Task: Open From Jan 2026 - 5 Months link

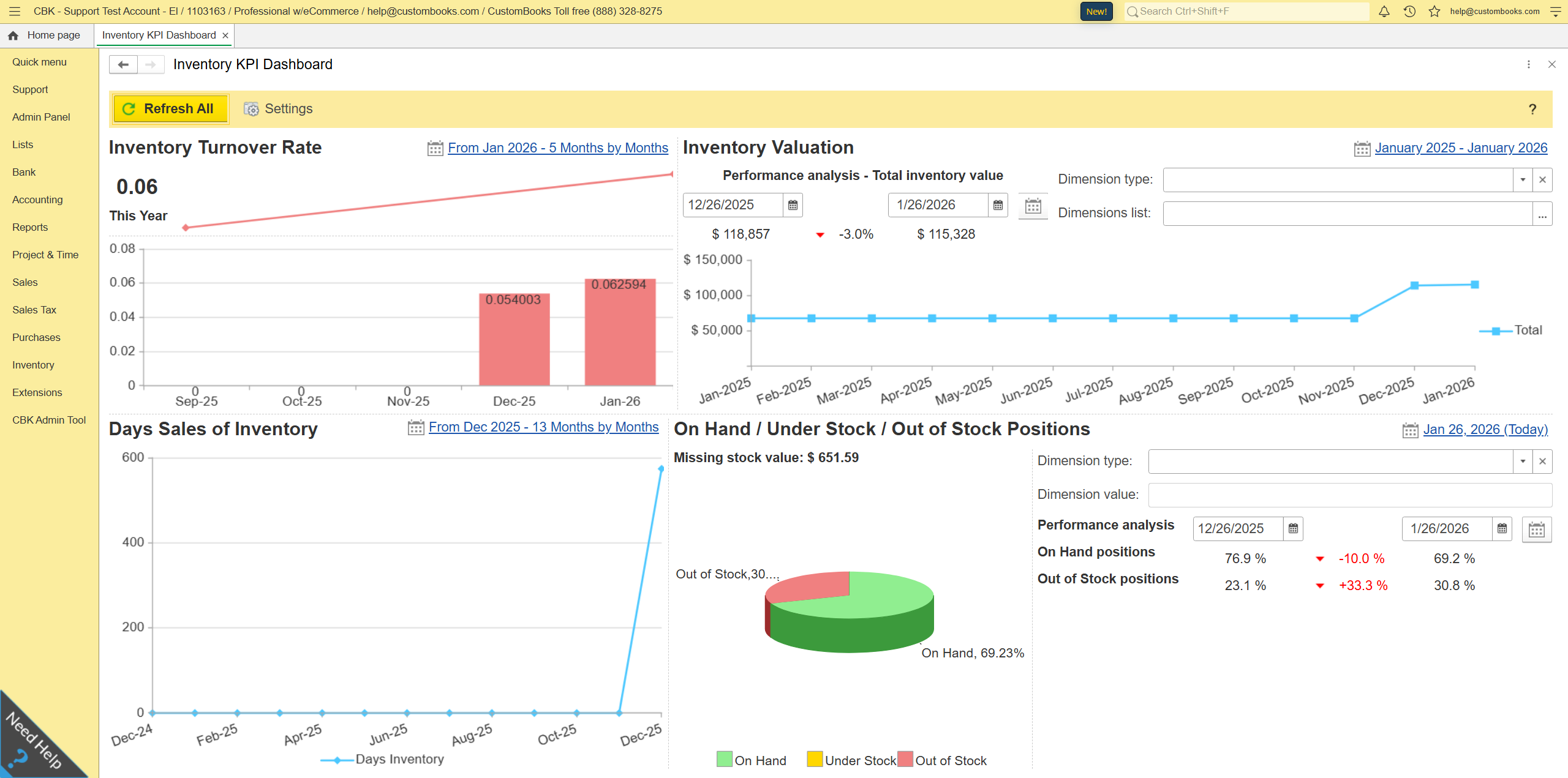Action: (x=557, y=148)
